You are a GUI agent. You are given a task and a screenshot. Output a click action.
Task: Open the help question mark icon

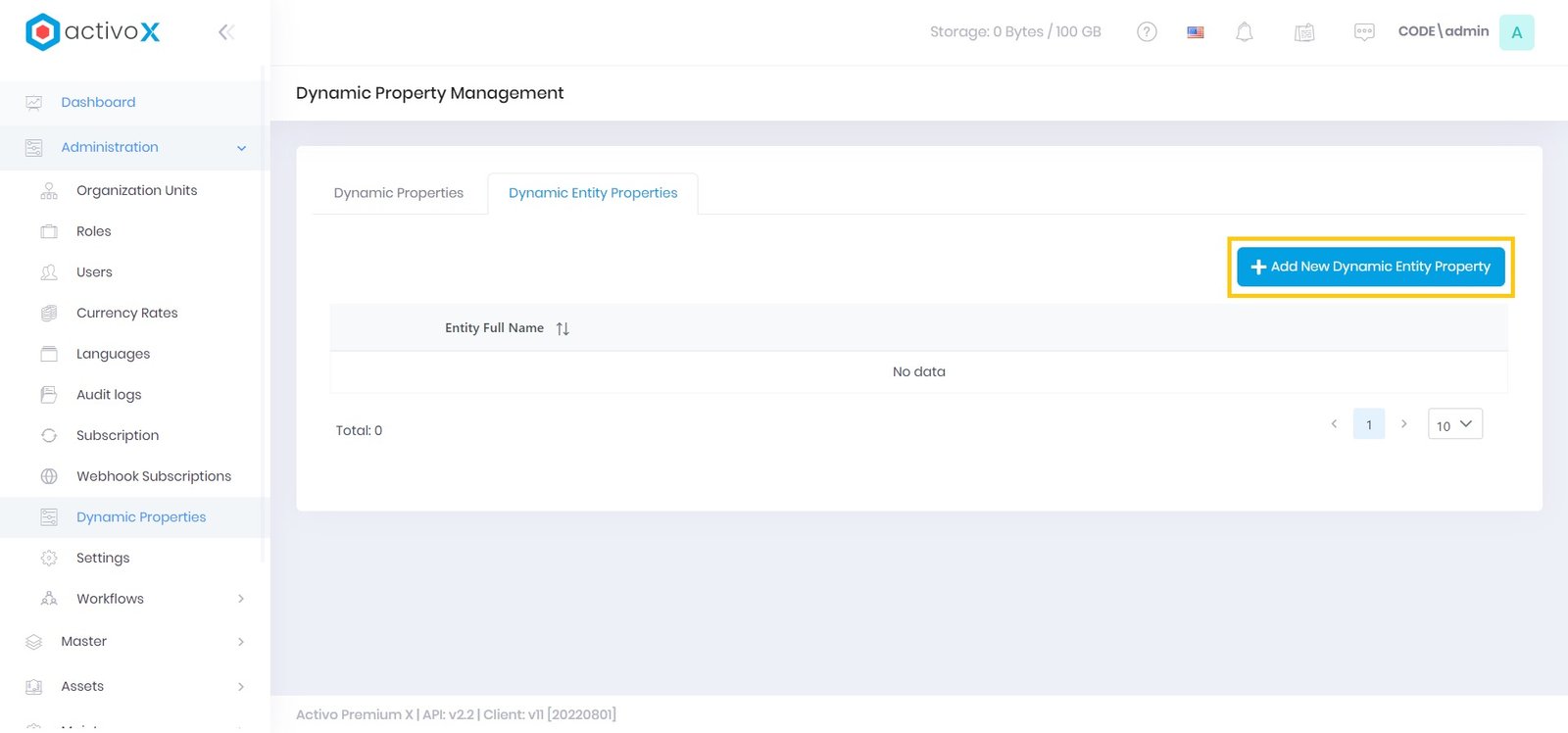(1147, 32)
